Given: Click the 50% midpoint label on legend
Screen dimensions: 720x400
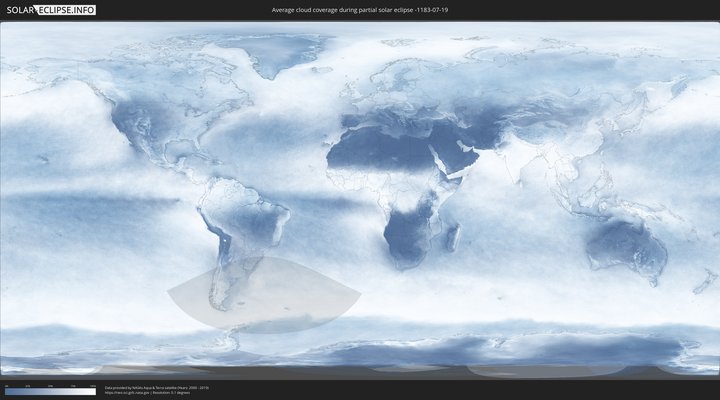Looking at the screenshot, I should click(x=50, y=385).
